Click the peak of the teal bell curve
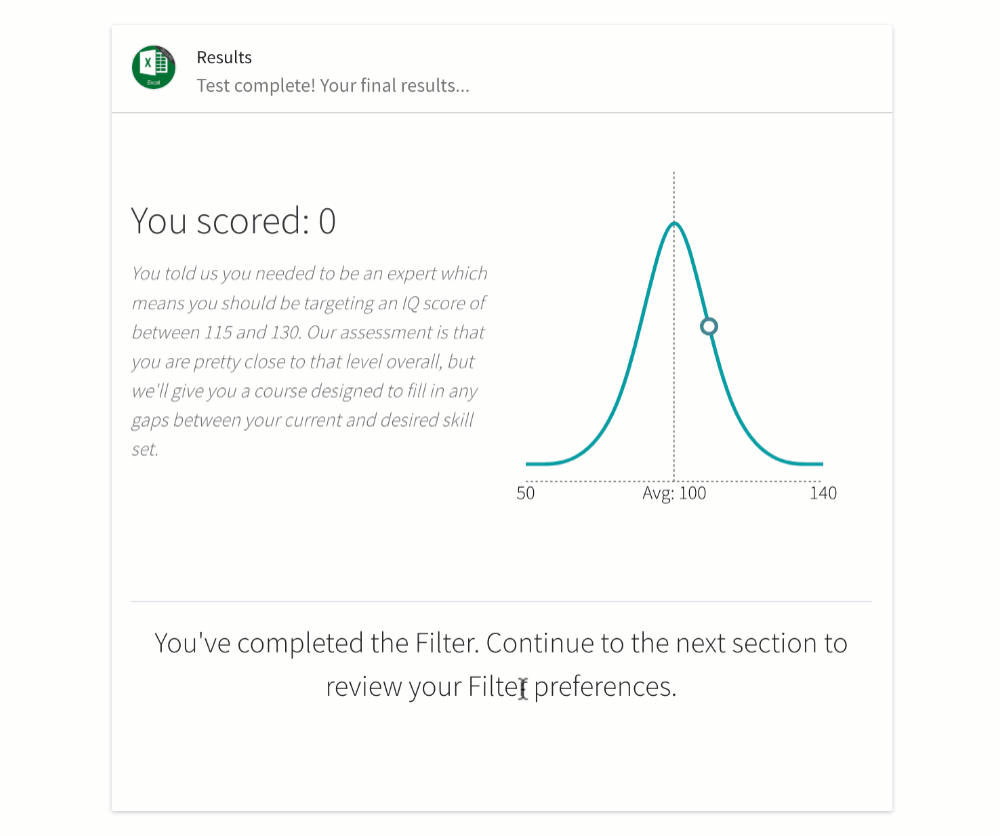The width and height of the screenshot is (1000, 835). (674, 223)
